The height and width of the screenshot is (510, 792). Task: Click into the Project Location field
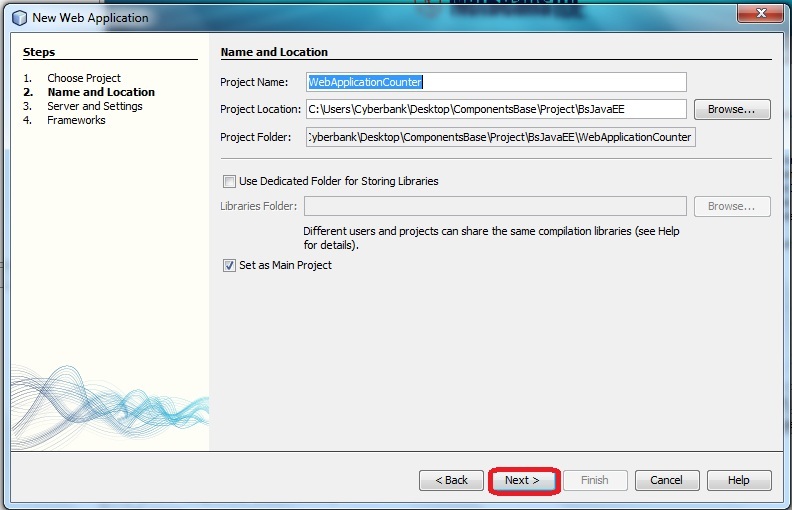[496, 109]
